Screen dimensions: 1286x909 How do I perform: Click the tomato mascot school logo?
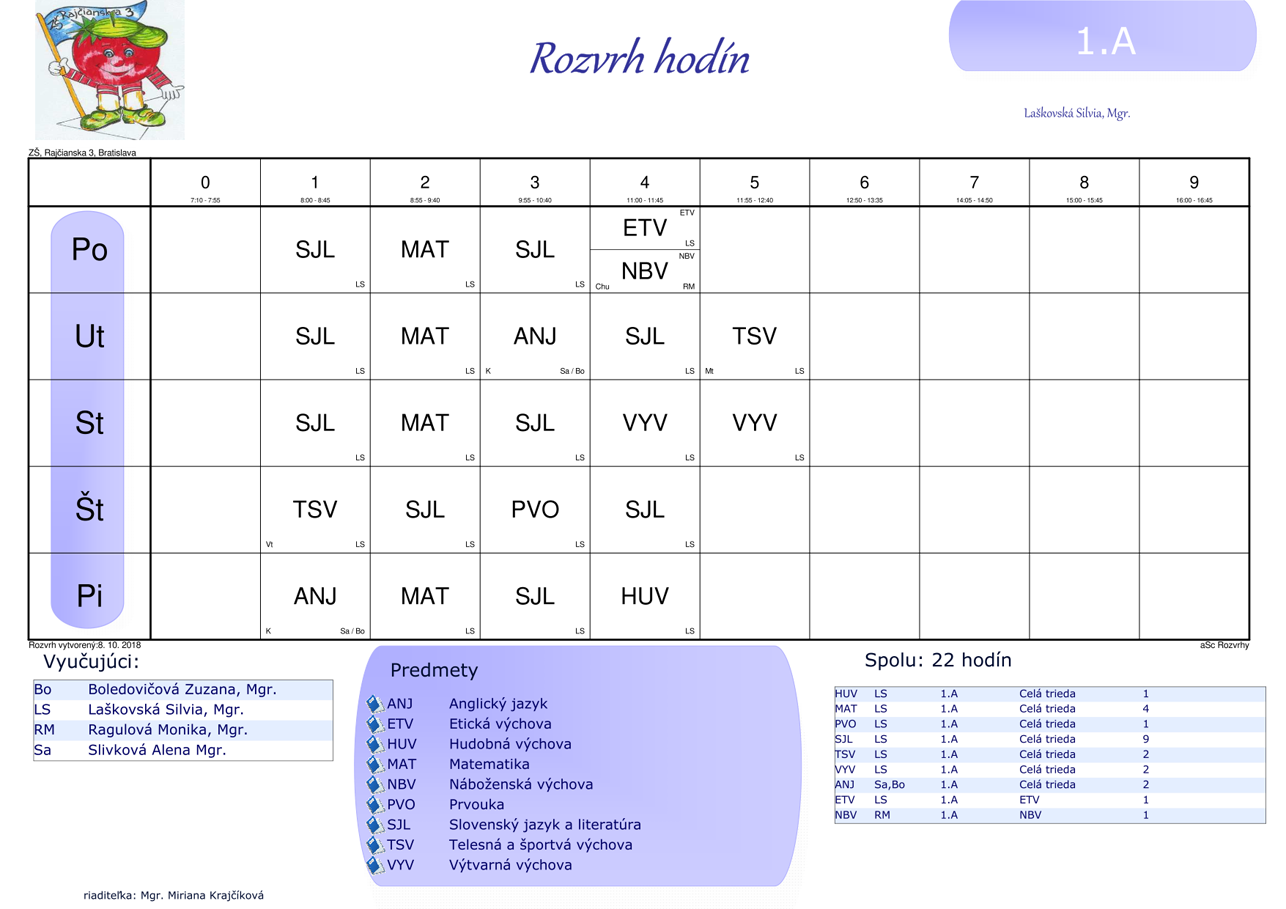click(110, 69)
